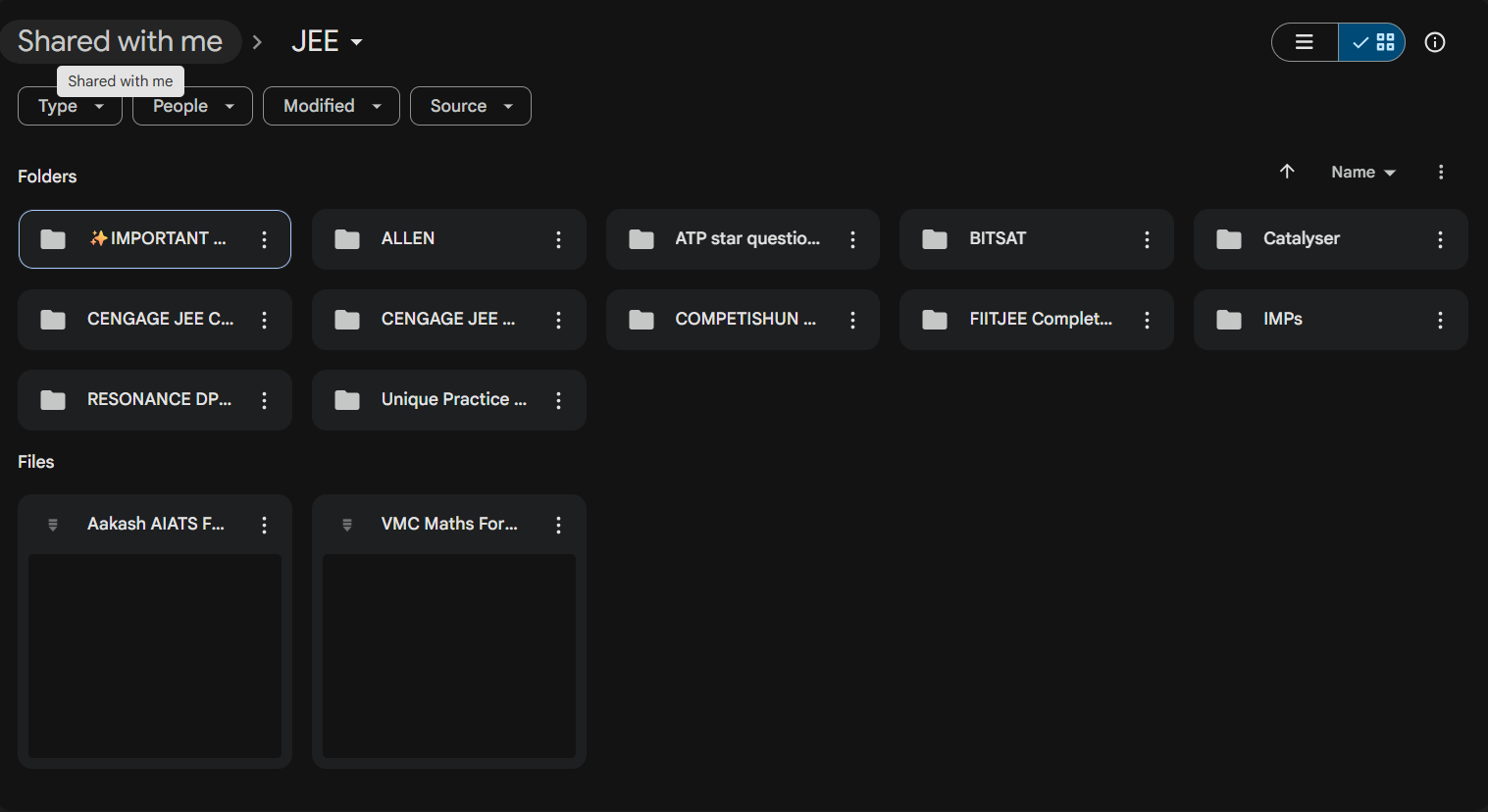Select the COMPETISHUN folder
This screenshot has height=812, width=1488.
(743, 320)
